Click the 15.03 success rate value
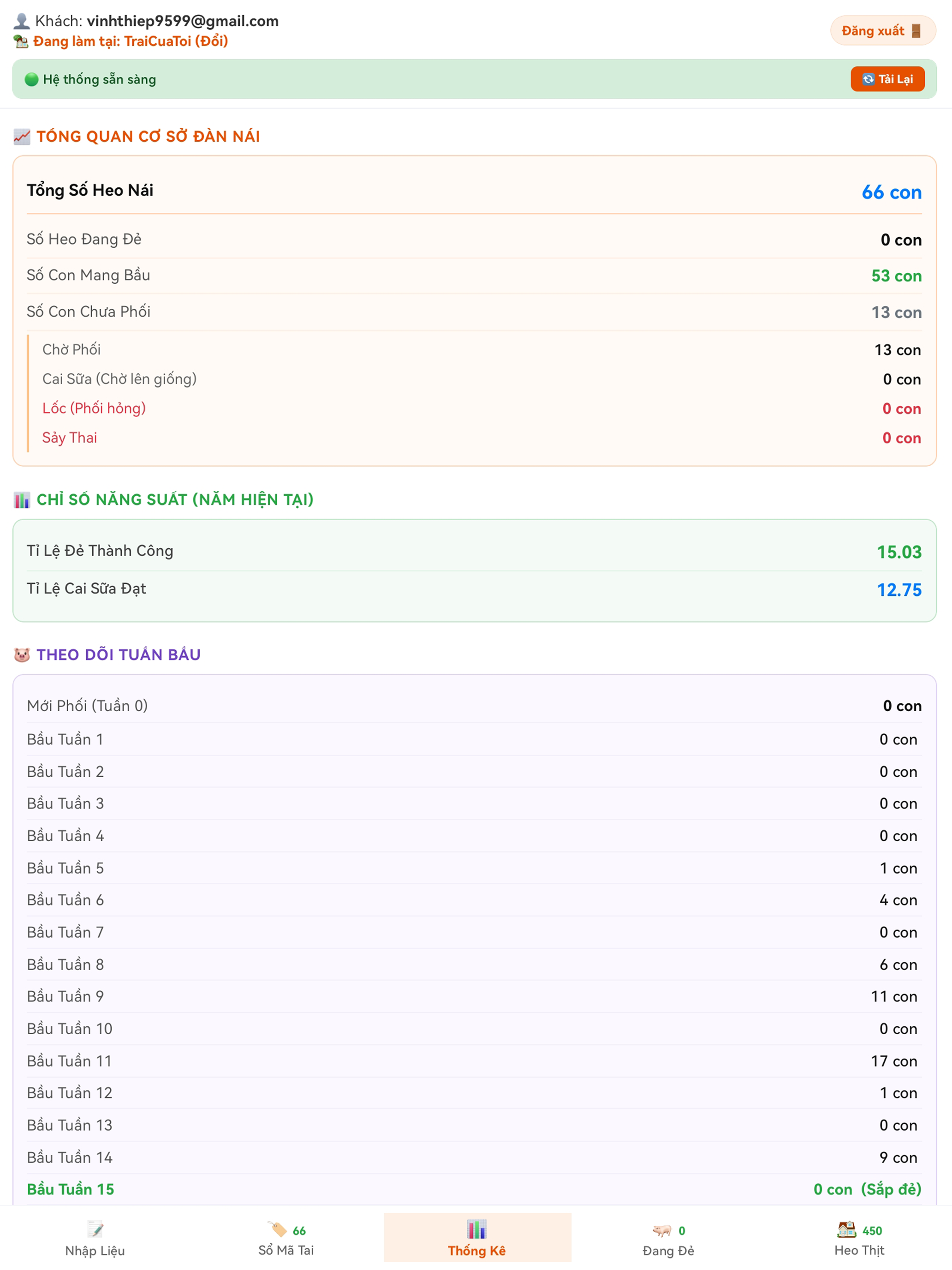952x1270 pixels. tap(898, 552)
